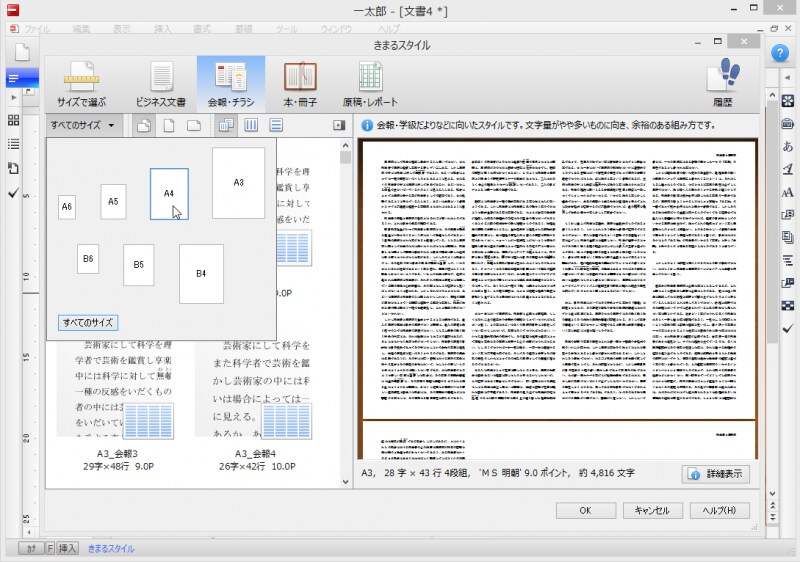Choose the 原稿・レポート category

pos(370,84)
